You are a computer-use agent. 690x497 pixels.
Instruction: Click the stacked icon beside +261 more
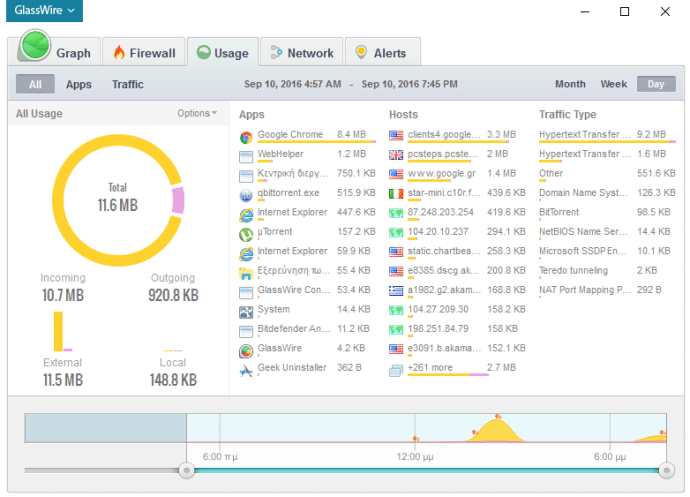(396, 371)
